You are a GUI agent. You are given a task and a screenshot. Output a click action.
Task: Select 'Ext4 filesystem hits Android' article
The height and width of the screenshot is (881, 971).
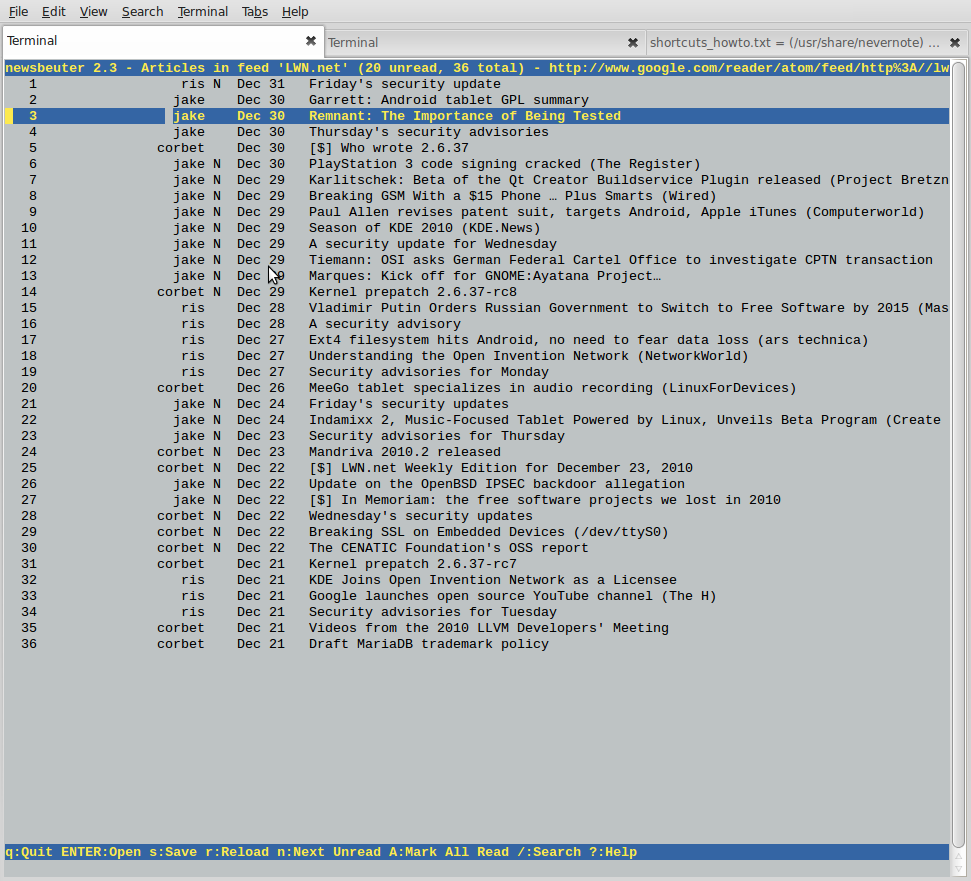[x=477, y=341]
